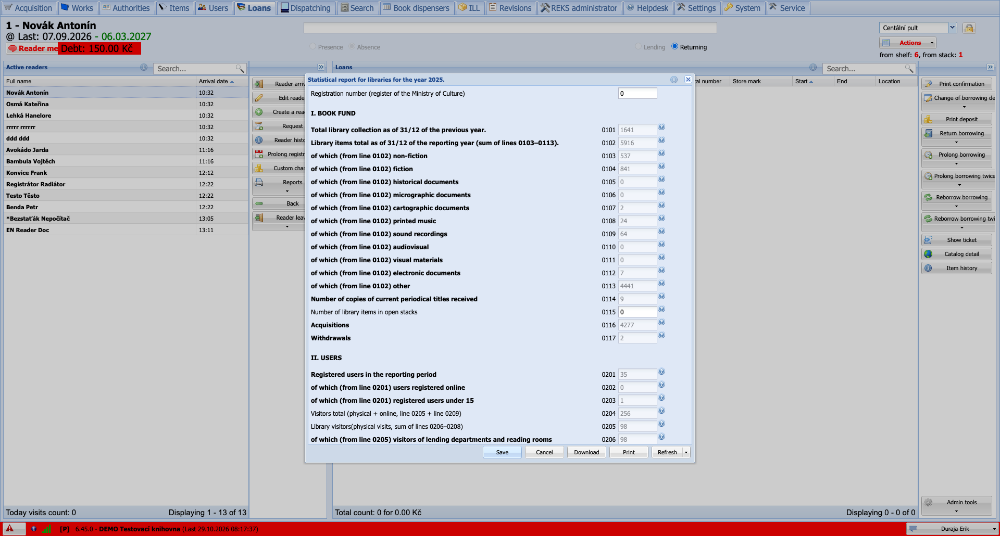Click info icon beside non-fiction line 0103

point(661,154)
